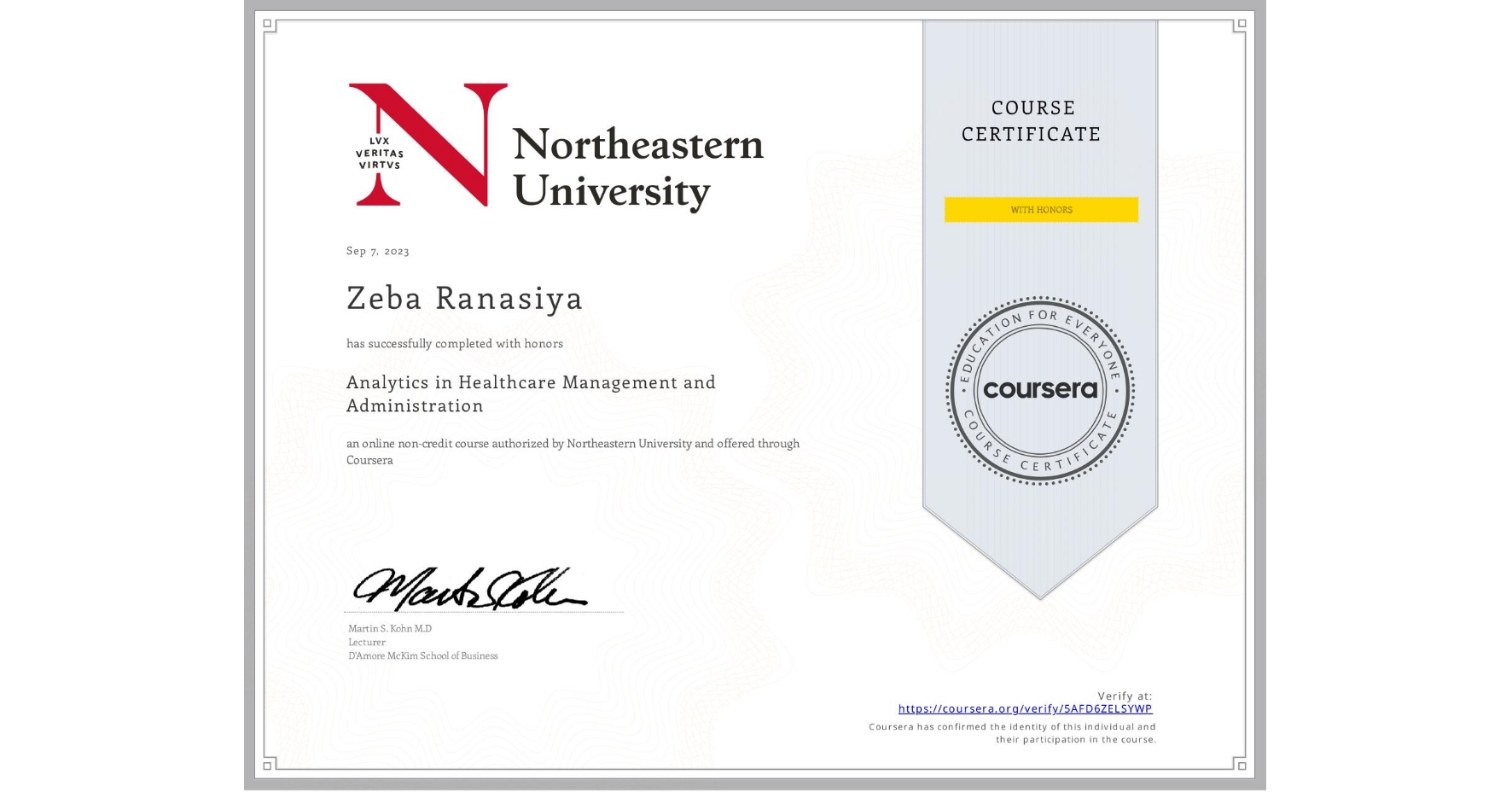Viewport: 1512px width, 792px height.
Task: Select the Coursera circular seal emblem
Action: coord(1039,391)
